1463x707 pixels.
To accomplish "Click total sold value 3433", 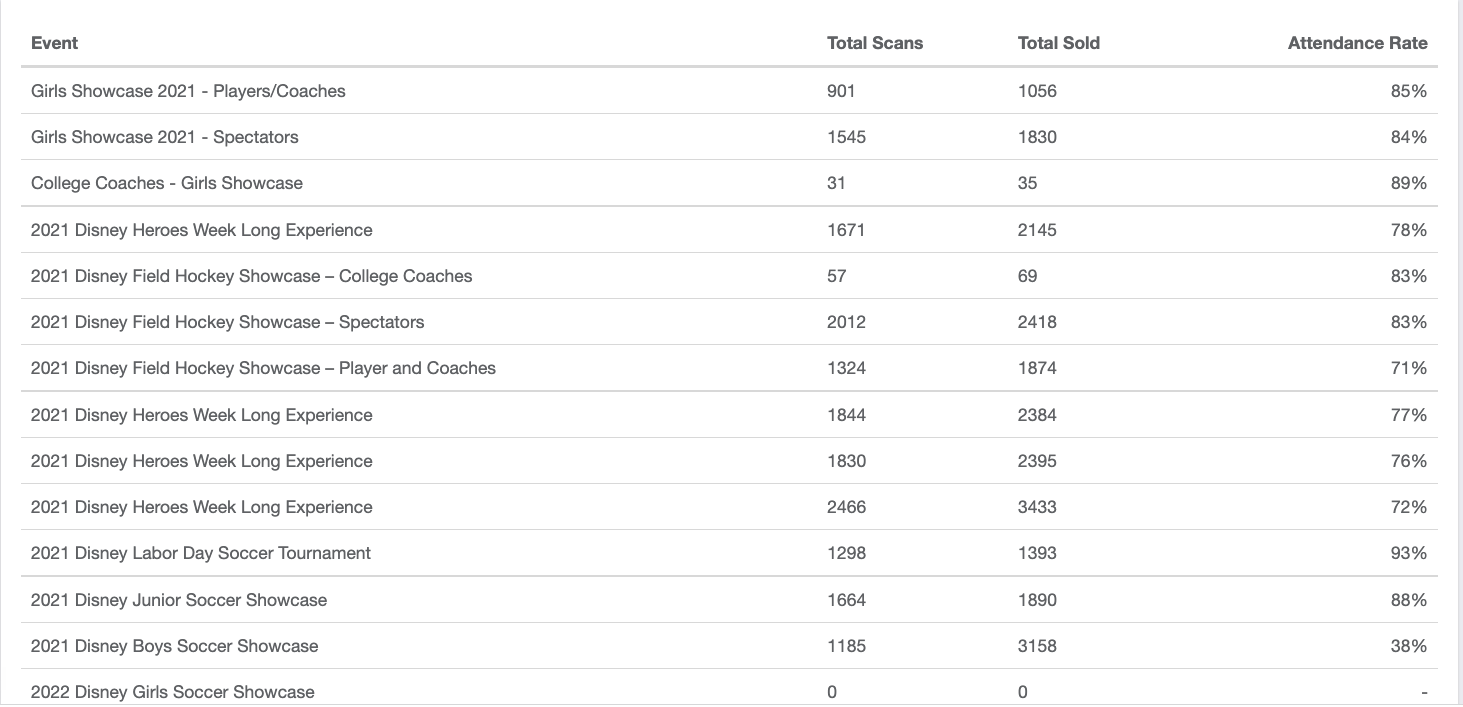I will pyautogui.click(x=1037, y=507).
